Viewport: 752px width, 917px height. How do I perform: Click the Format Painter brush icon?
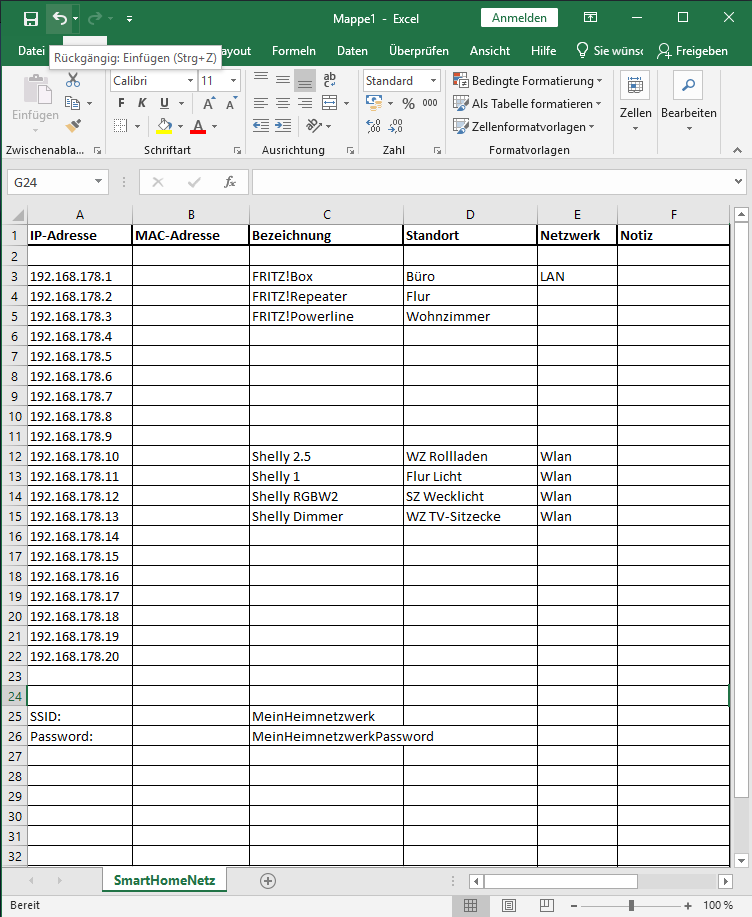[x=73, y=126]
